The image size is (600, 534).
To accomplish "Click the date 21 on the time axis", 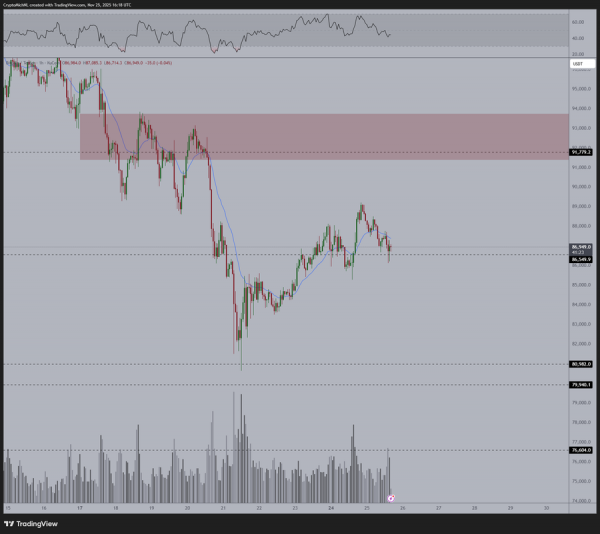I will tap(223, 508).
